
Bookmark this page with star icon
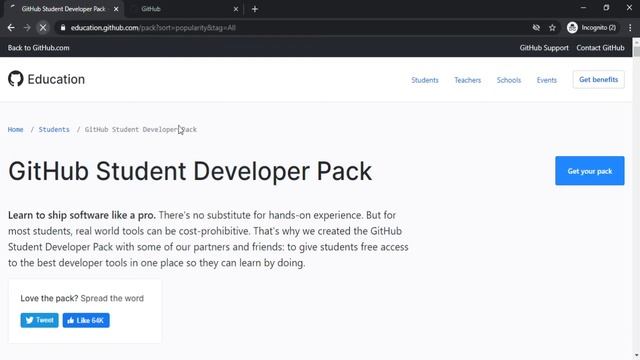click(552, 28)
